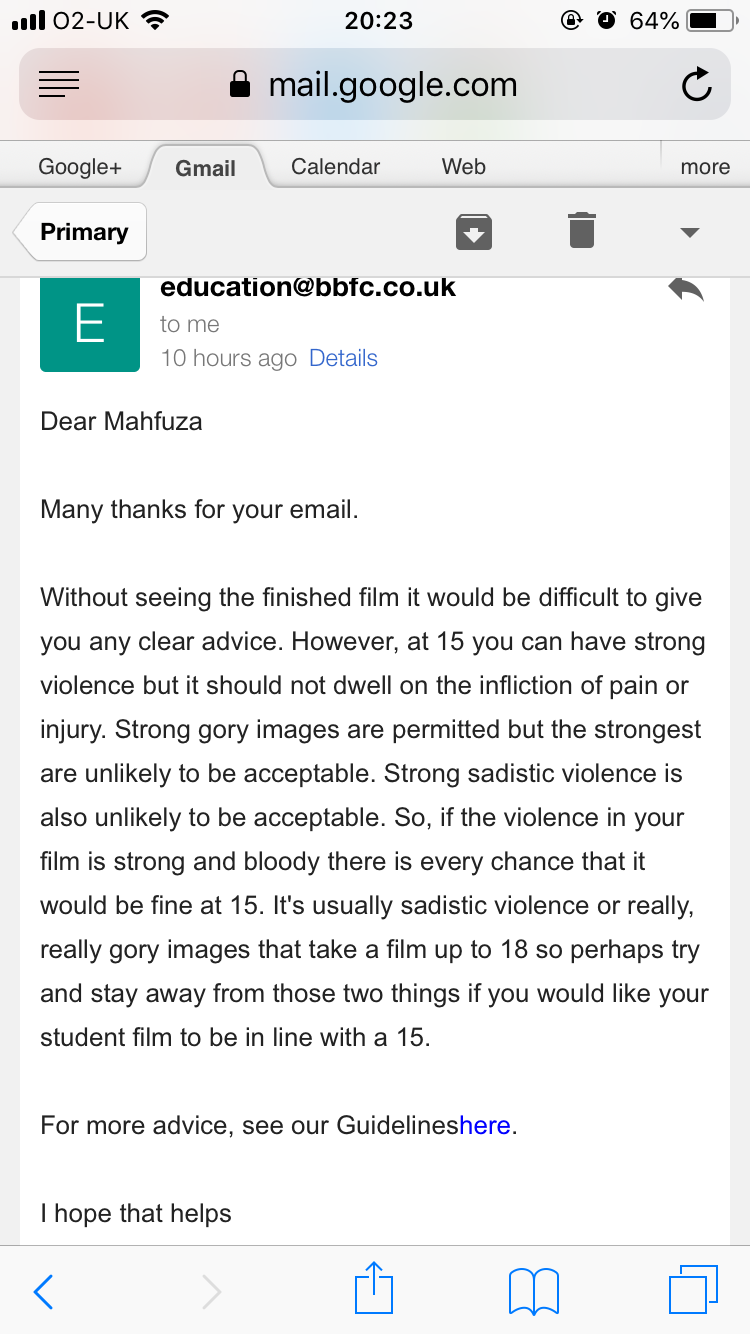Open the 'more' menu in top bar
Viewport: 750px width, 1334px height.
pos(705,167)
